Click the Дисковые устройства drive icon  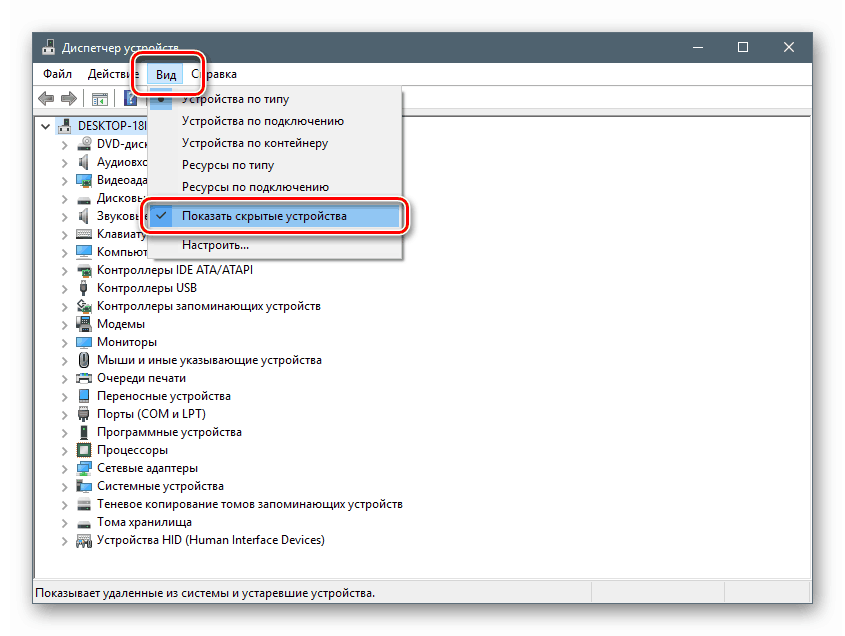coord(84,200)
